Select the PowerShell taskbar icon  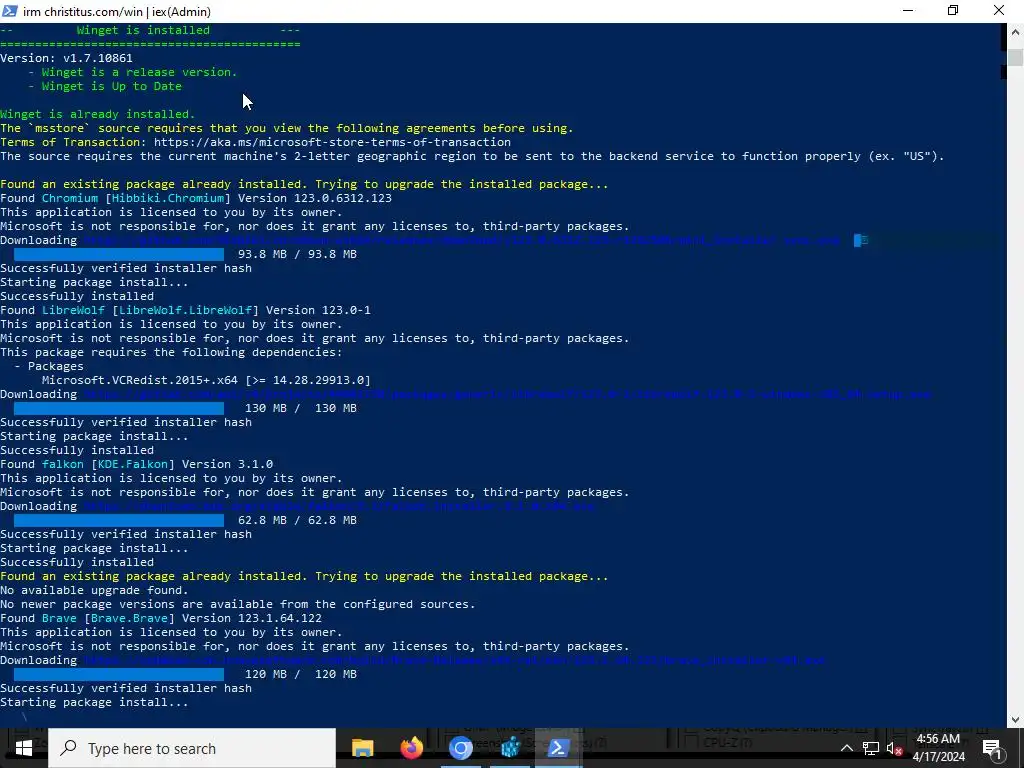[558, 748]
